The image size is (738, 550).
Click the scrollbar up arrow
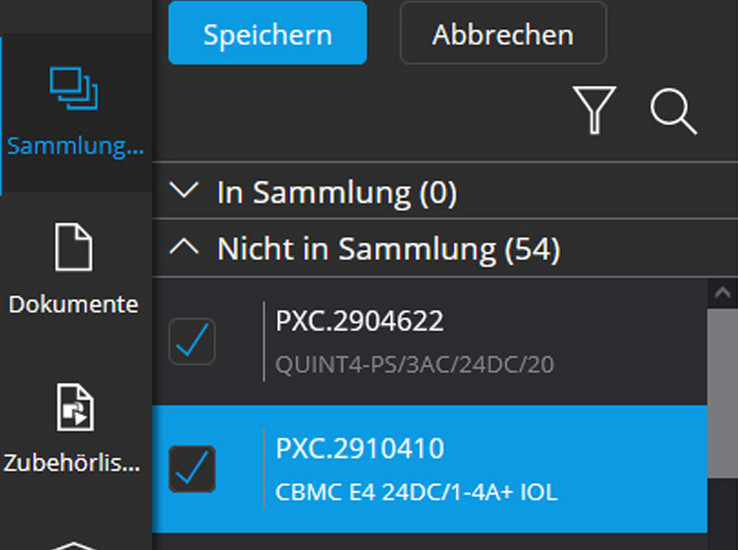click(x=722, y=293)
